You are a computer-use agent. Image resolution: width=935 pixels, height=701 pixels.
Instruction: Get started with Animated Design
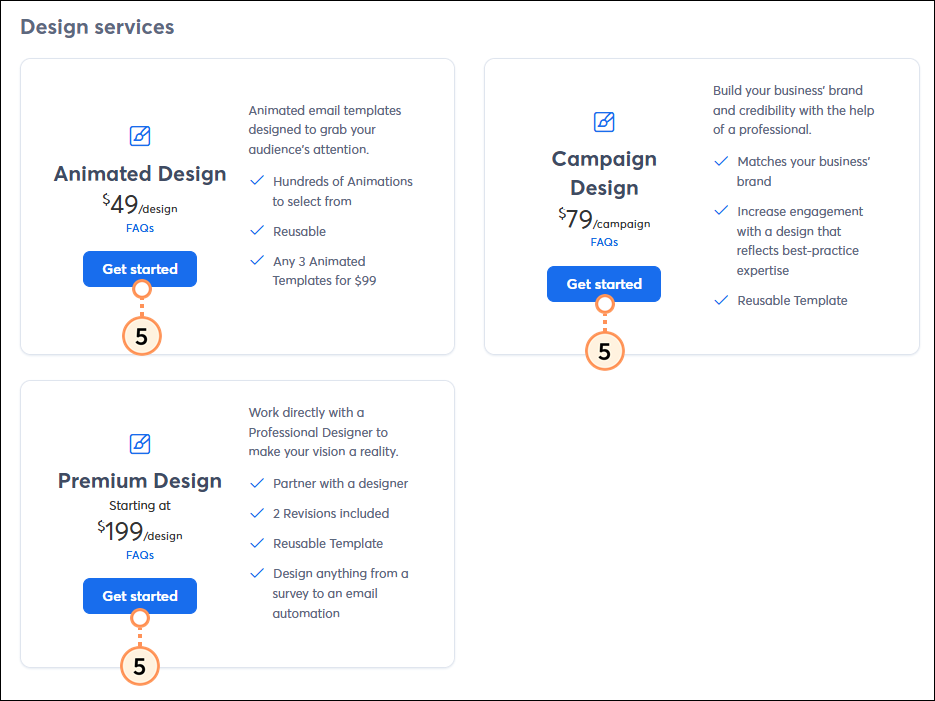[x=140, y=269]
